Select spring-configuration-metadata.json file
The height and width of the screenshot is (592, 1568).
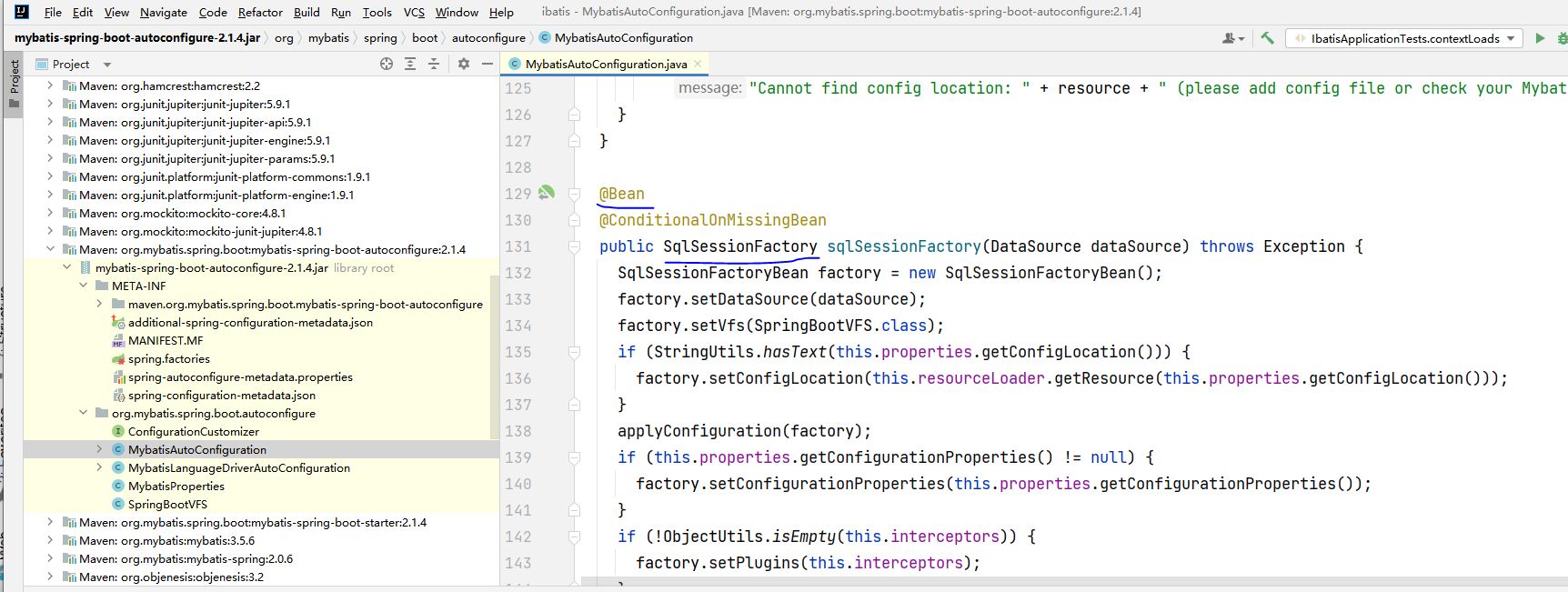click(222, 395)
